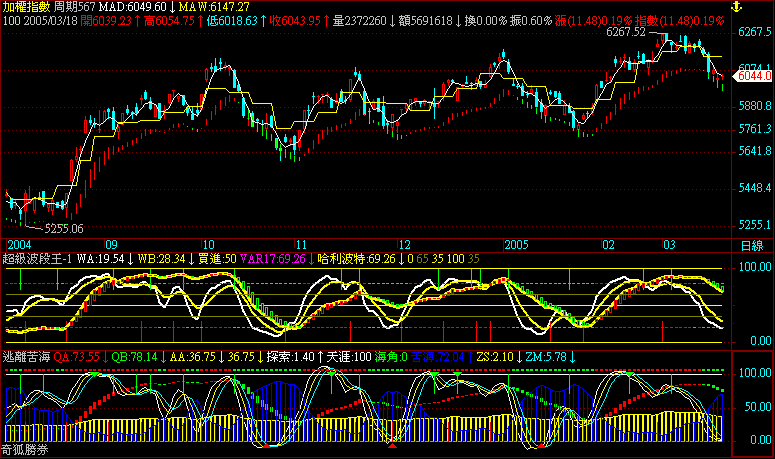Click the 日線 daily period label
Screen dimensions: 775x459
750,245
